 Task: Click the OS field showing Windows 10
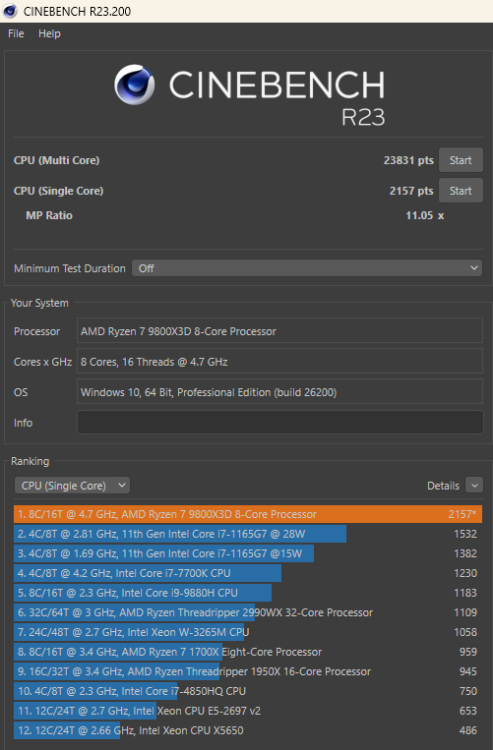click(x=280, y=392)
